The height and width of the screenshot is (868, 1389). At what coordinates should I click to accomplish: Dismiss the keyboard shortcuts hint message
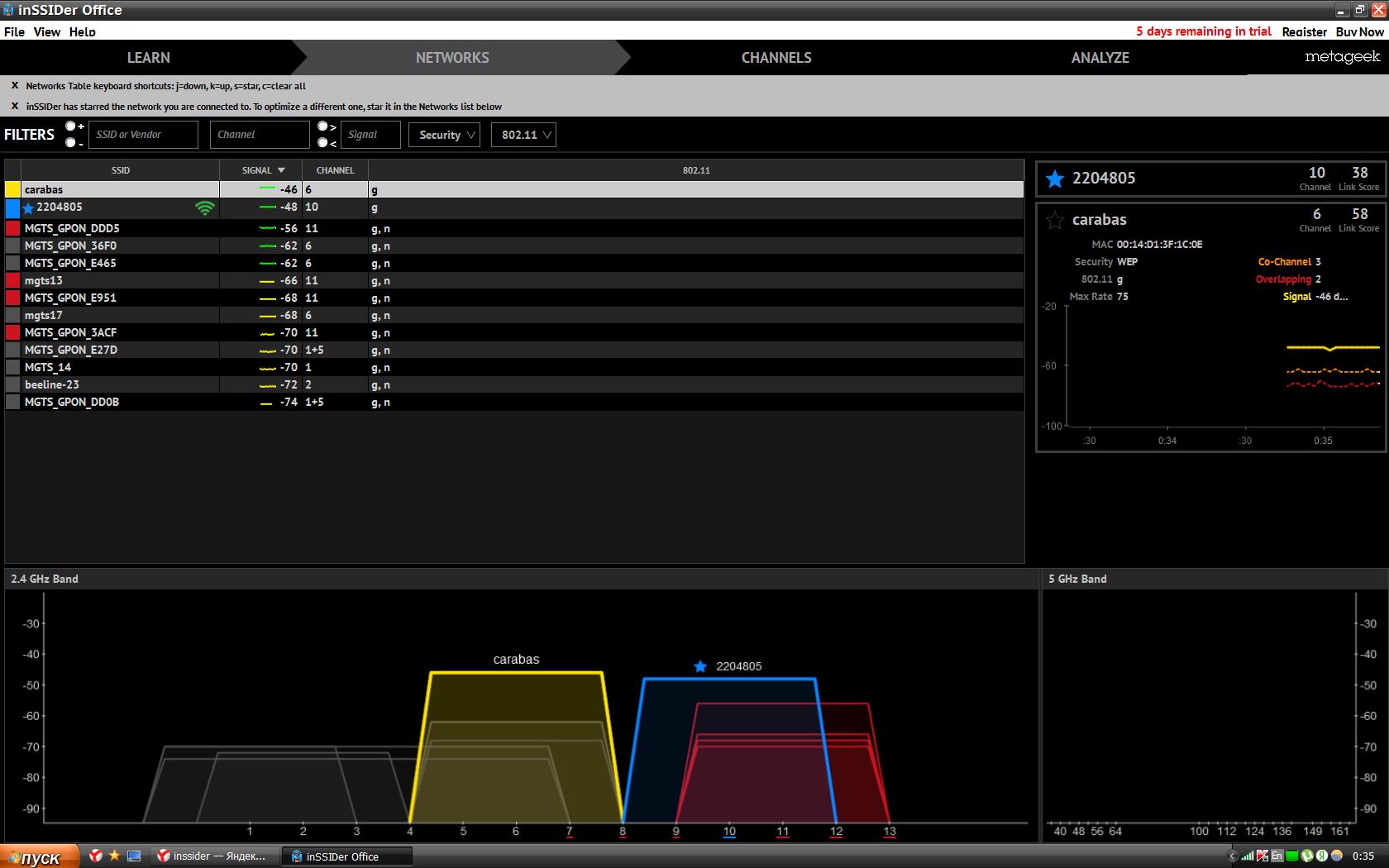click(15, 85)
